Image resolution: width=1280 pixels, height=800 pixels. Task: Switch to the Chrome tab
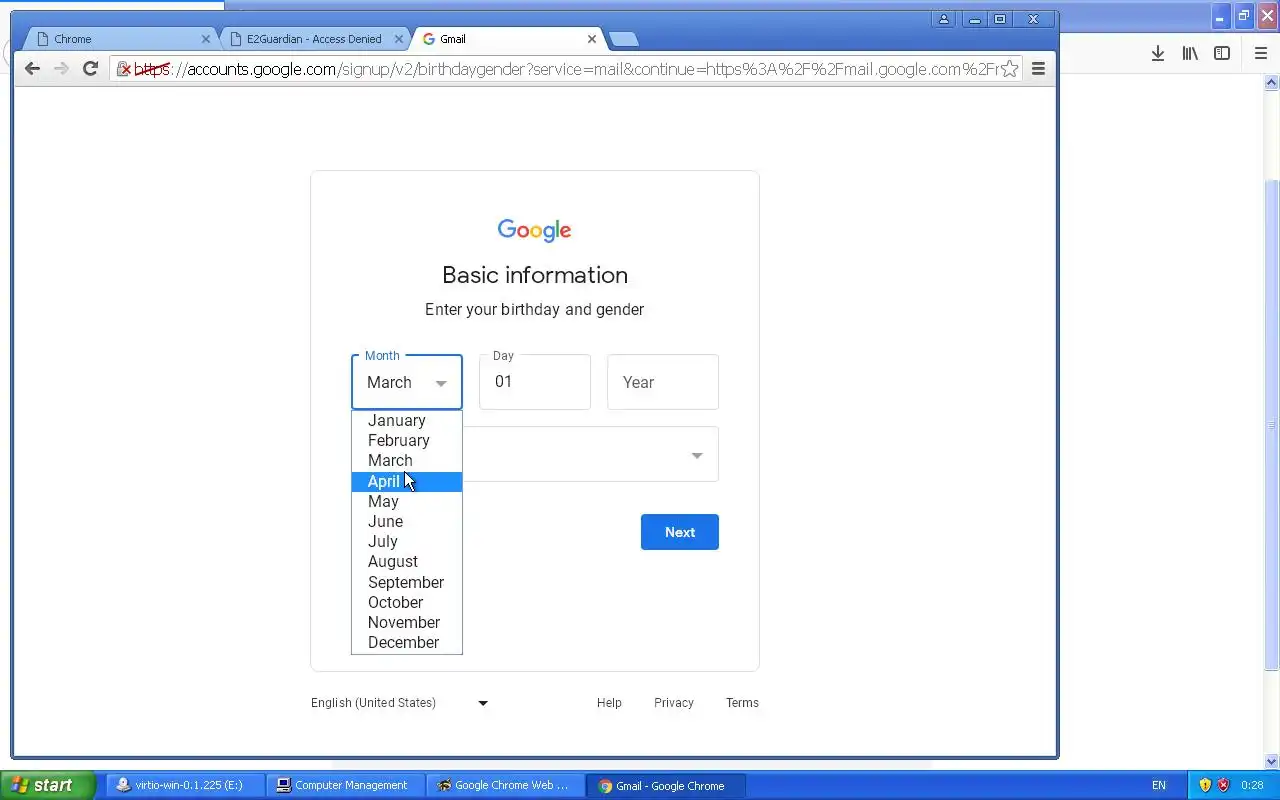(120, 39)
